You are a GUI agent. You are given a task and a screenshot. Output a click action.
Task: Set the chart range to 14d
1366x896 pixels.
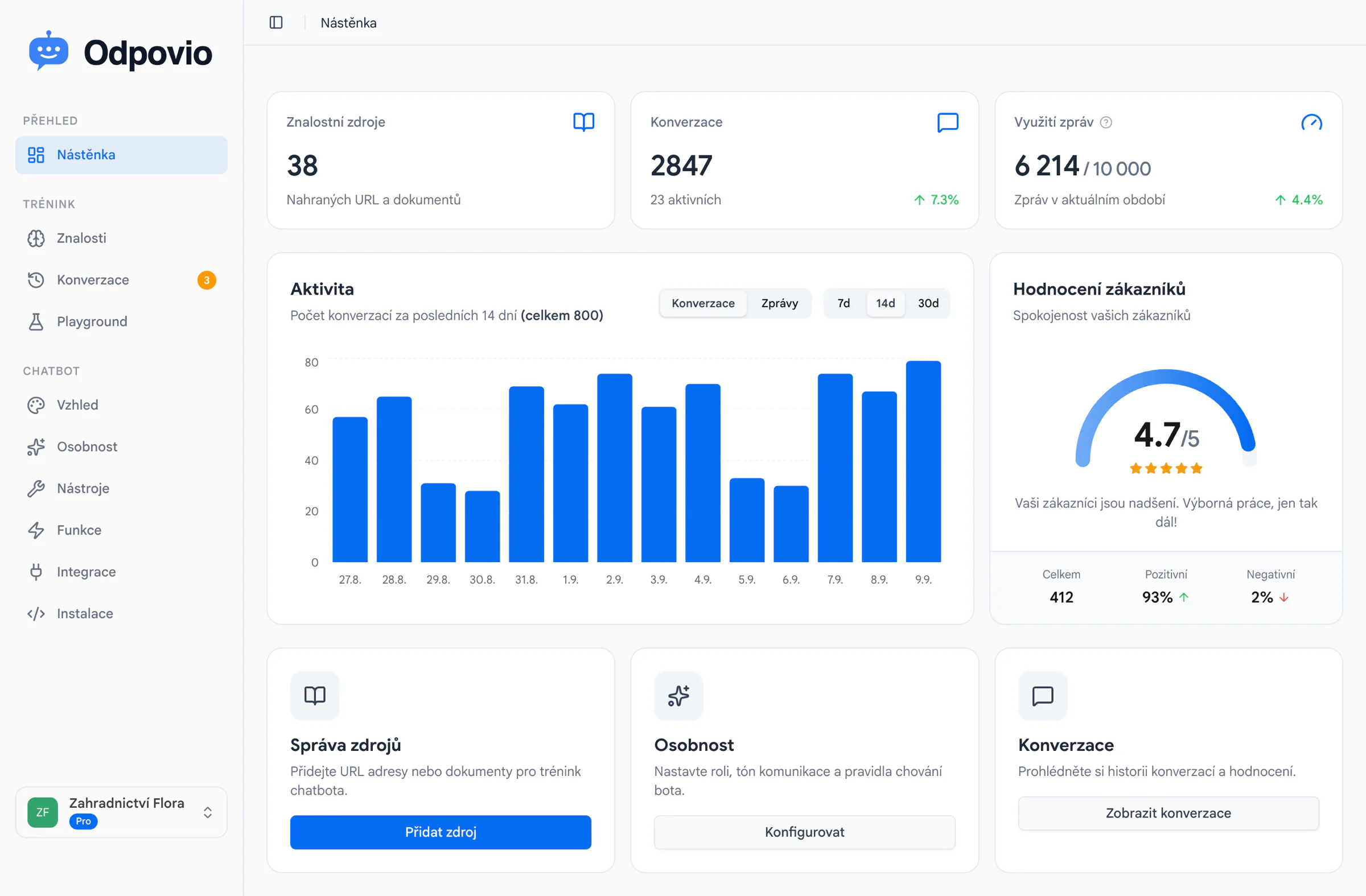pyautogui.click(x=886, y=303)
